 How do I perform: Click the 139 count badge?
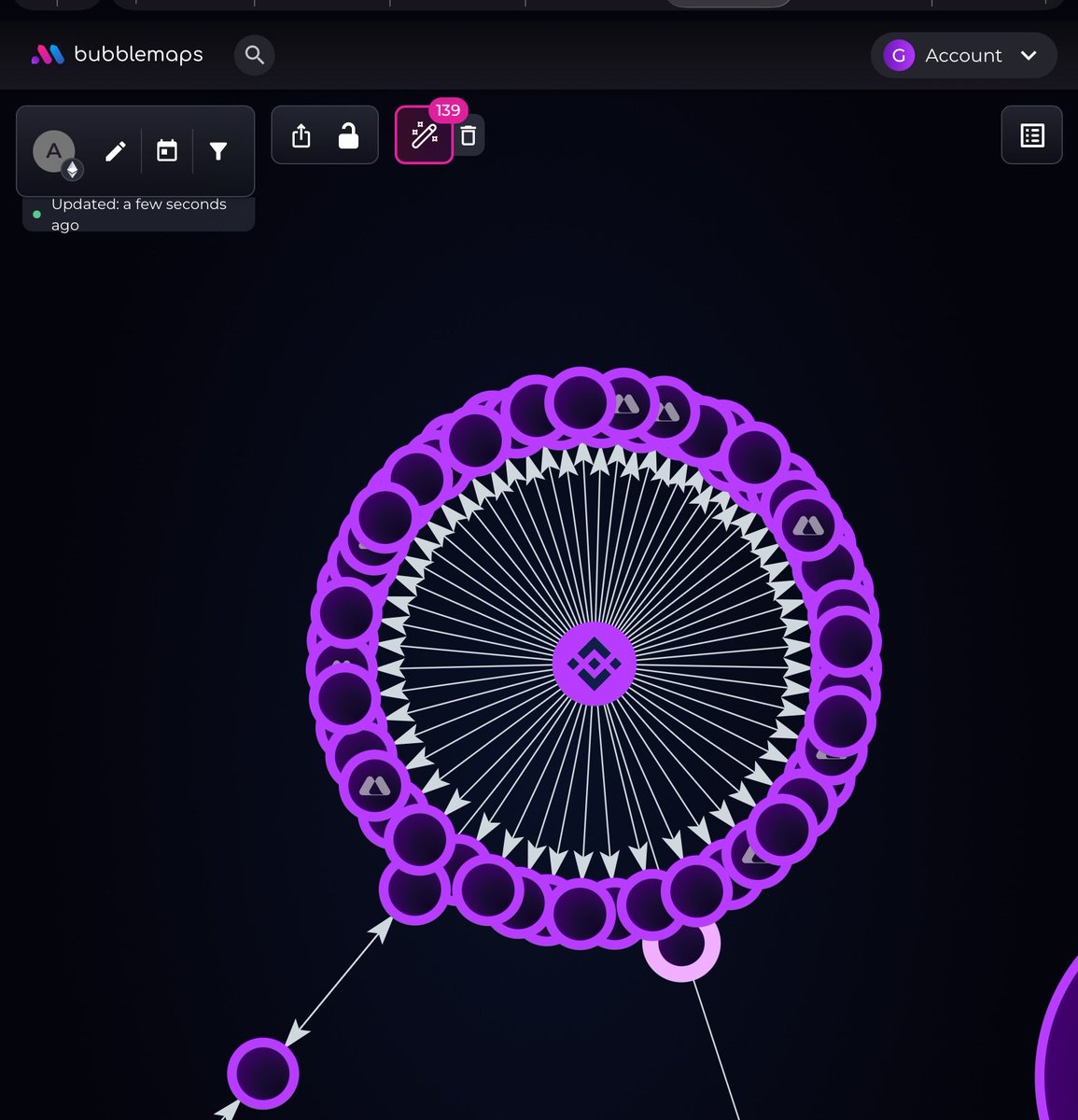pos(448,110)
